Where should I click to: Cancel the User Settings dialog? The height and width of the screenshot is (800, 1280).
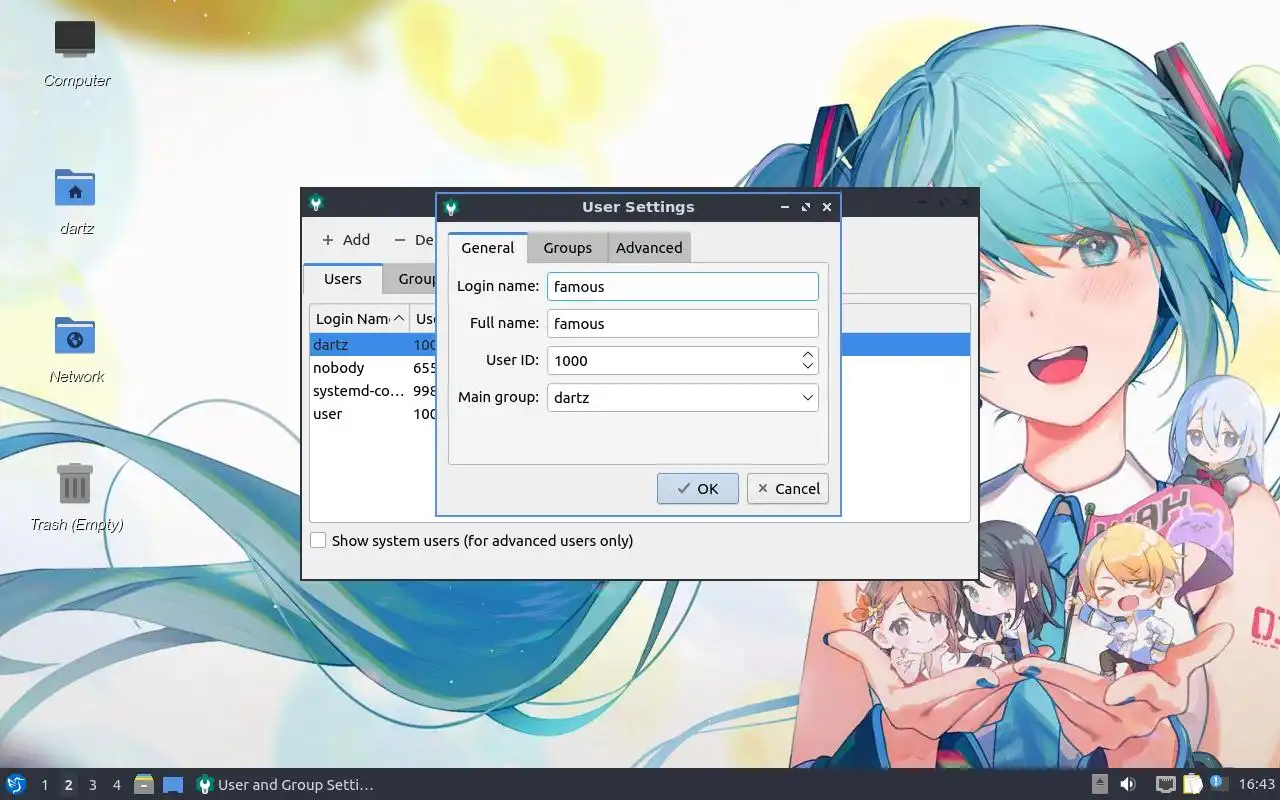pyautogui.click(x=788, y=488)
